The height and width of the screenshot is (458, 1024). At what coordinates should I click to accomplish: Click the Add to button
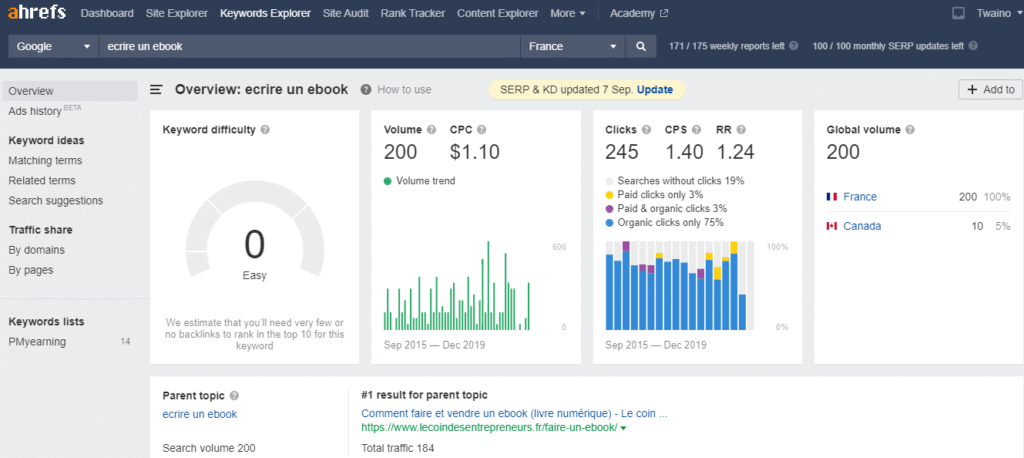click(x=990, y=90)
